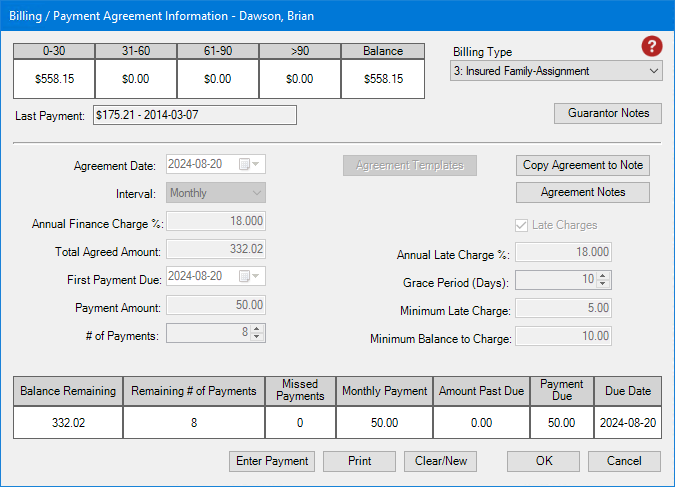Click the number of Payments stepper

tap(257, 334)
